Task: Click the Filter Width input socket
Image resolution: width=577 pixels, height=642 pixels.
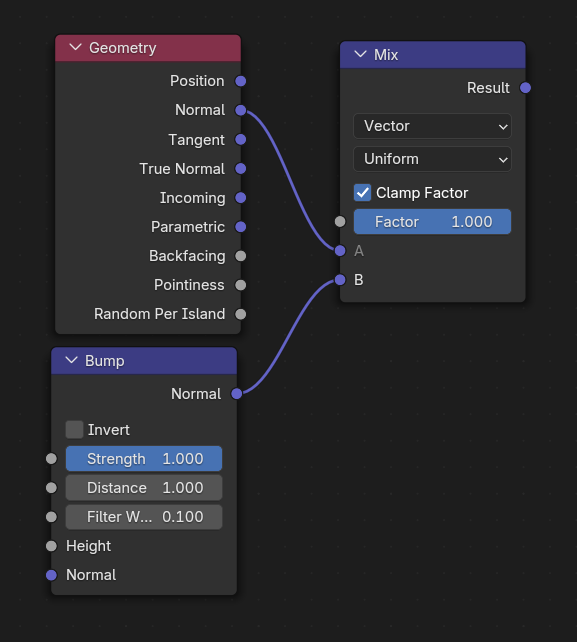Action: [51, 517]
